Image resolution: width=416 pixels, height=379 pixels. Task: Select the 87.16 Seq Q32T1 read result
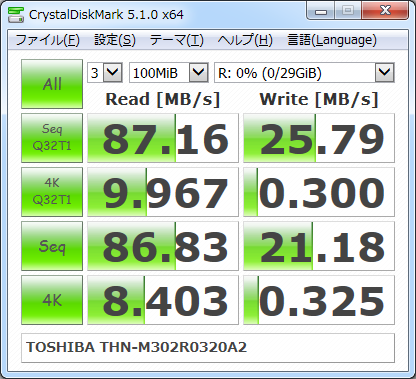(x=163, y=138)
